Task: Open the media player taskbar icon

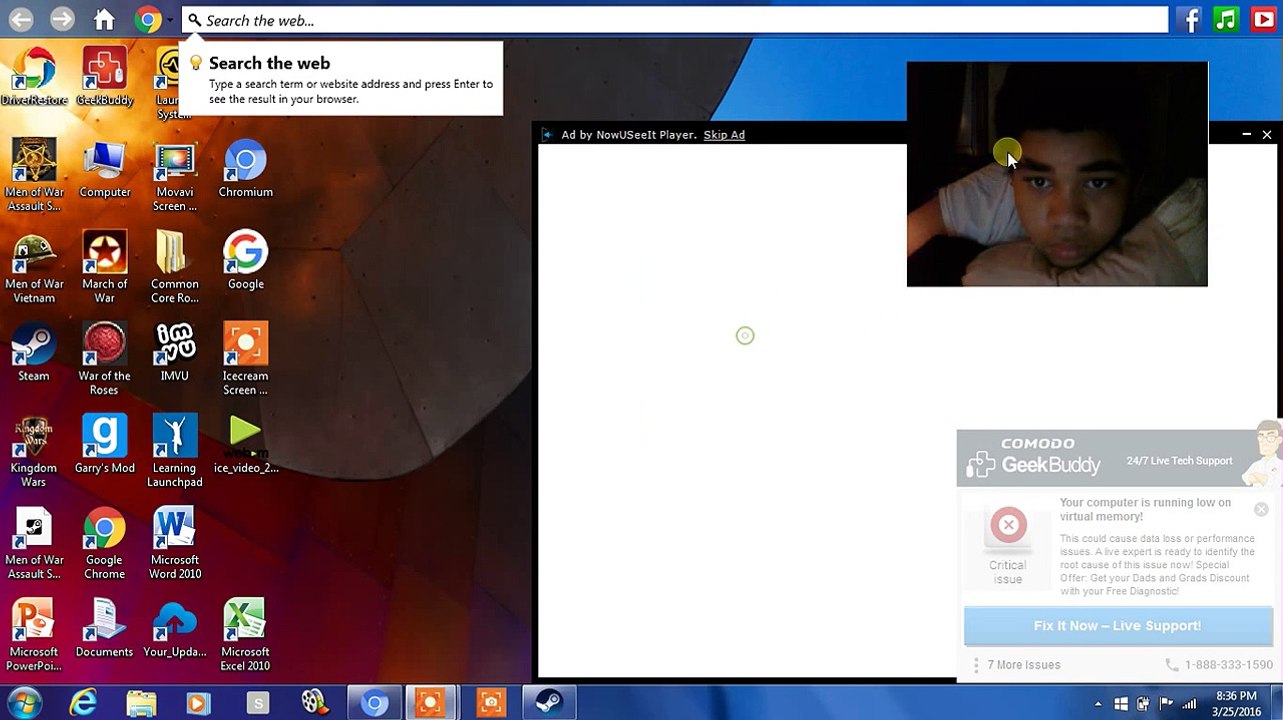Action: pos(198,704)
